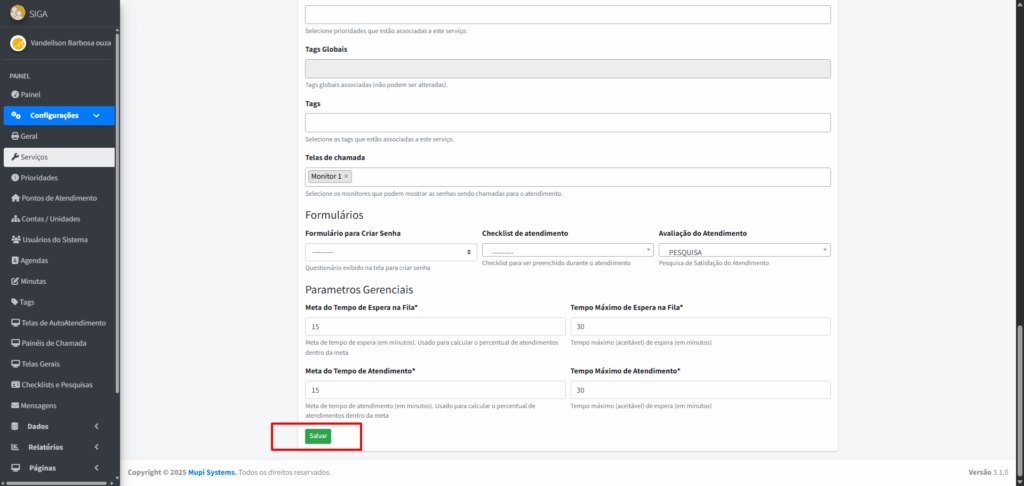
Task: Click the green Salvar button
Action: click(318, 436)
